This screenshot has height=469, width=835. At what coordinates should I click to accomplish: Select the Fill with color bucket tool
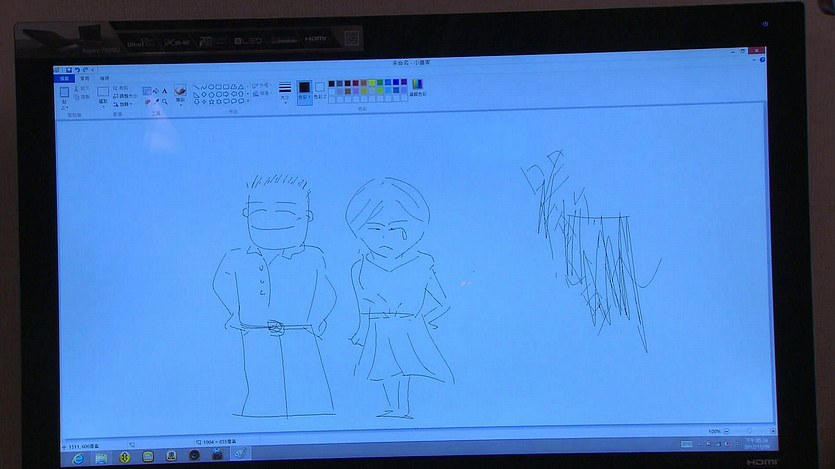coord(156,91)
